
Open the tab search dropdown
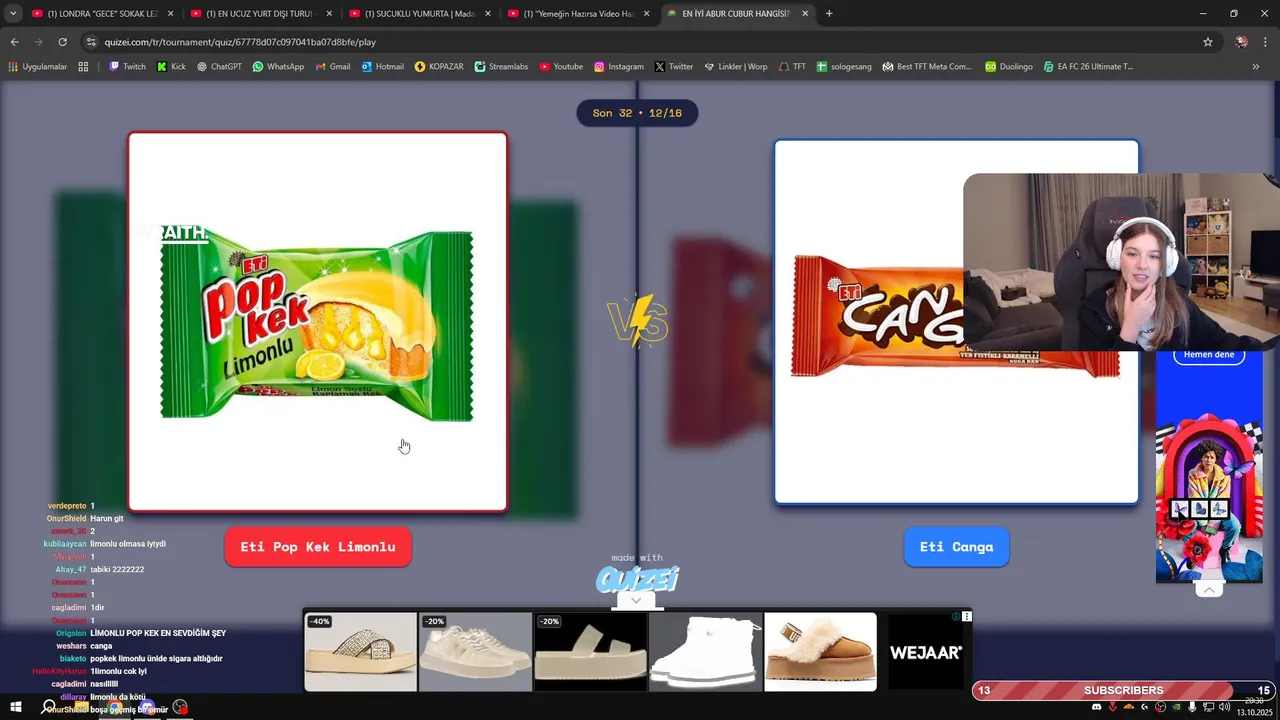tap(13, 14)
